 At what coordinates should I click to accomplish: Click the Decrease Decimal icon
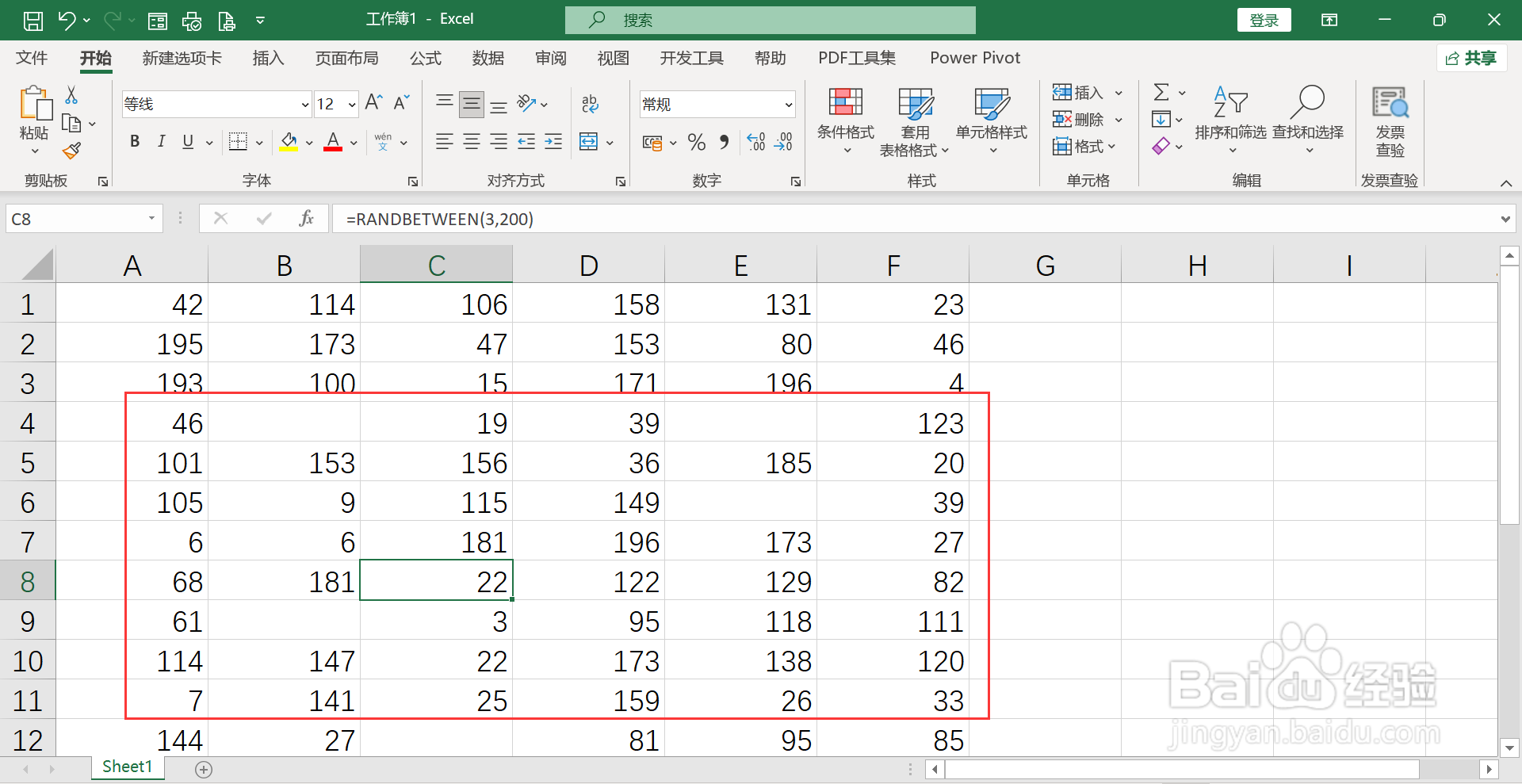(783, 142)
